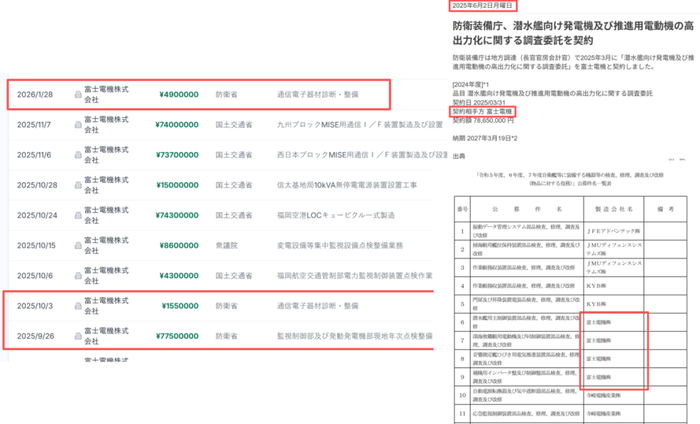Click the building icon in the 2025/10/6 row
Screen dimensions: 700x424
[78, 276]
